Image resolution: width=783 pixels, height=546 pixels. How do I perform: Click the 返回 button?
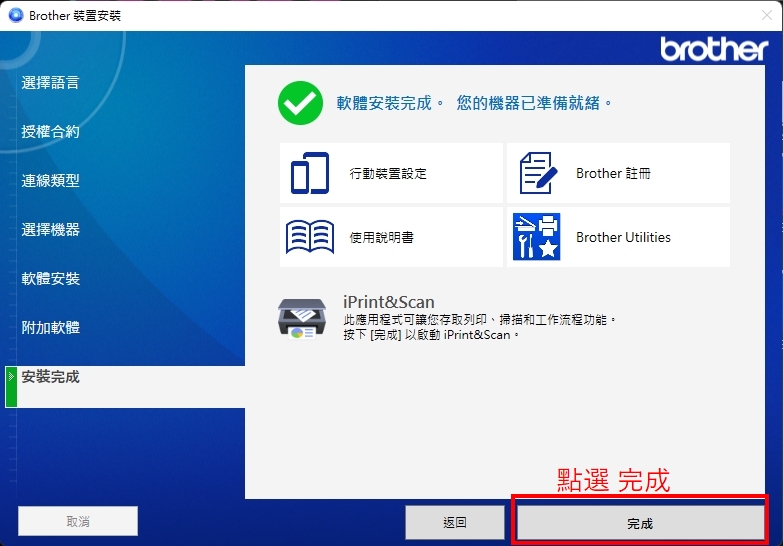click(x=454, y=523)
